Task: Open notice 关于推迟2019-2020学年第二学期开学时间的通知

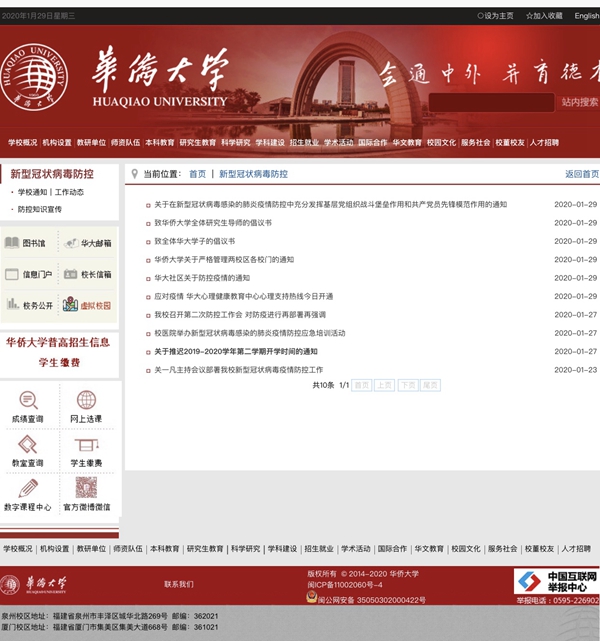Action: click(x=235, y=351)
